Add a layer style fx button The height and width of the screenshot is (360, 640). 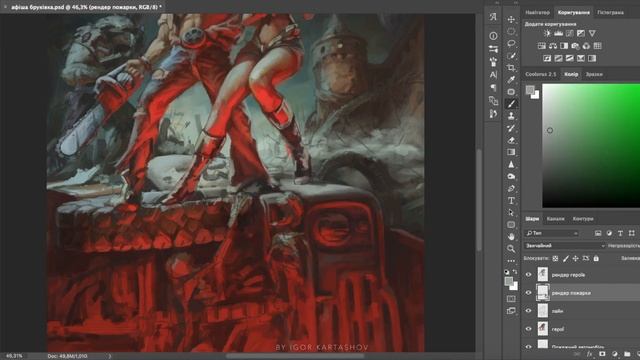pyautogui.click(x=589, y=354)
